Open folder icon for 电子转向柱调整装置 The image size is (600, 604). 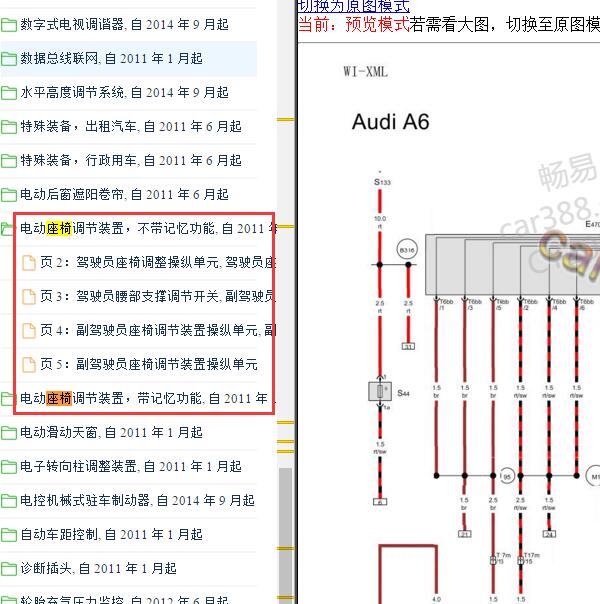pyautogui.click(x=8, y=467)
